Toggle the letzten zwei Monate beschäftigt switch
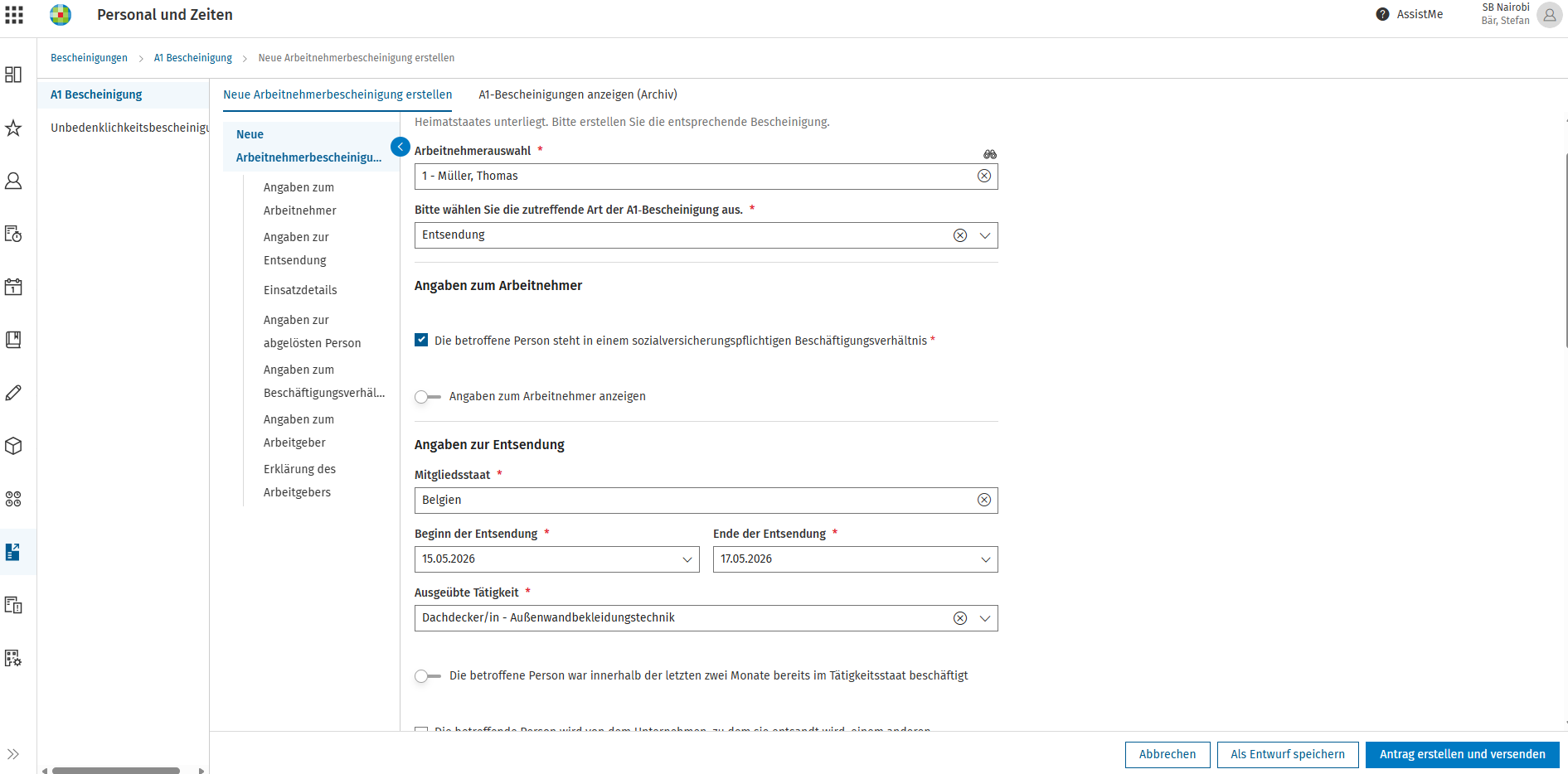1568x774 pixels. [x=428, y=676]
